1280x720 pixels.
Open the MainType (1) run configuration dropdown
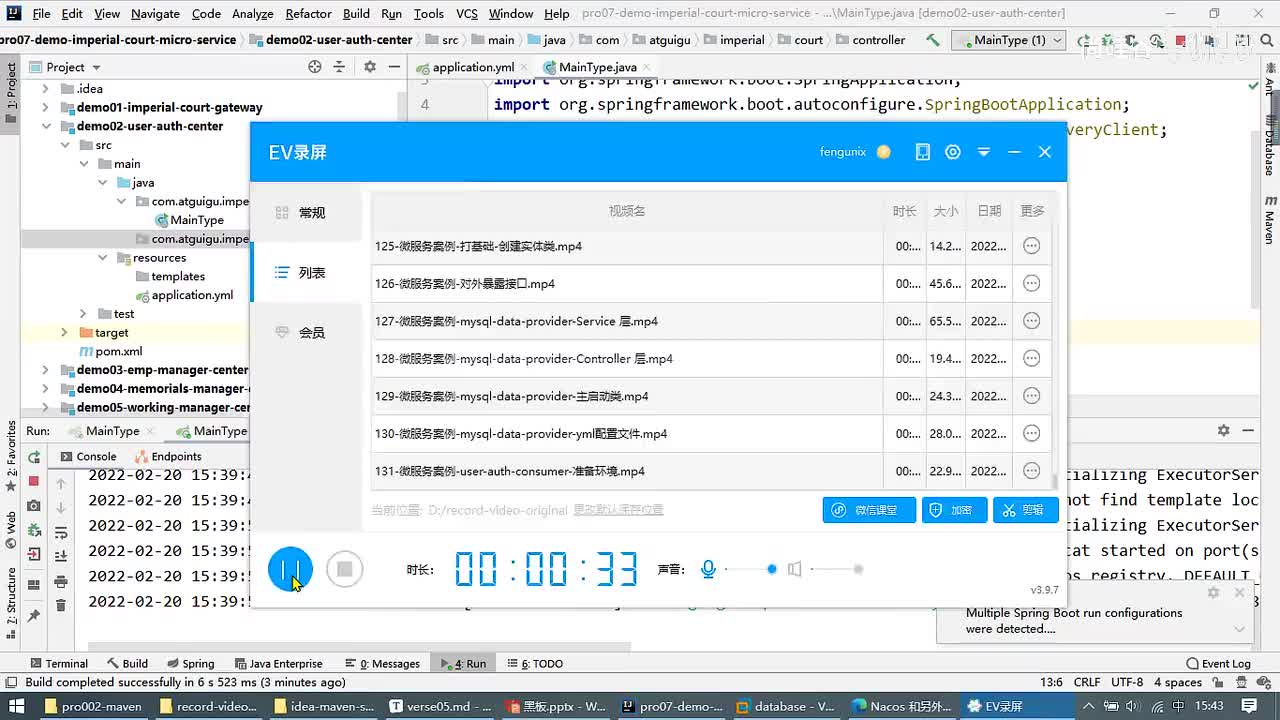click(1007, 40)
